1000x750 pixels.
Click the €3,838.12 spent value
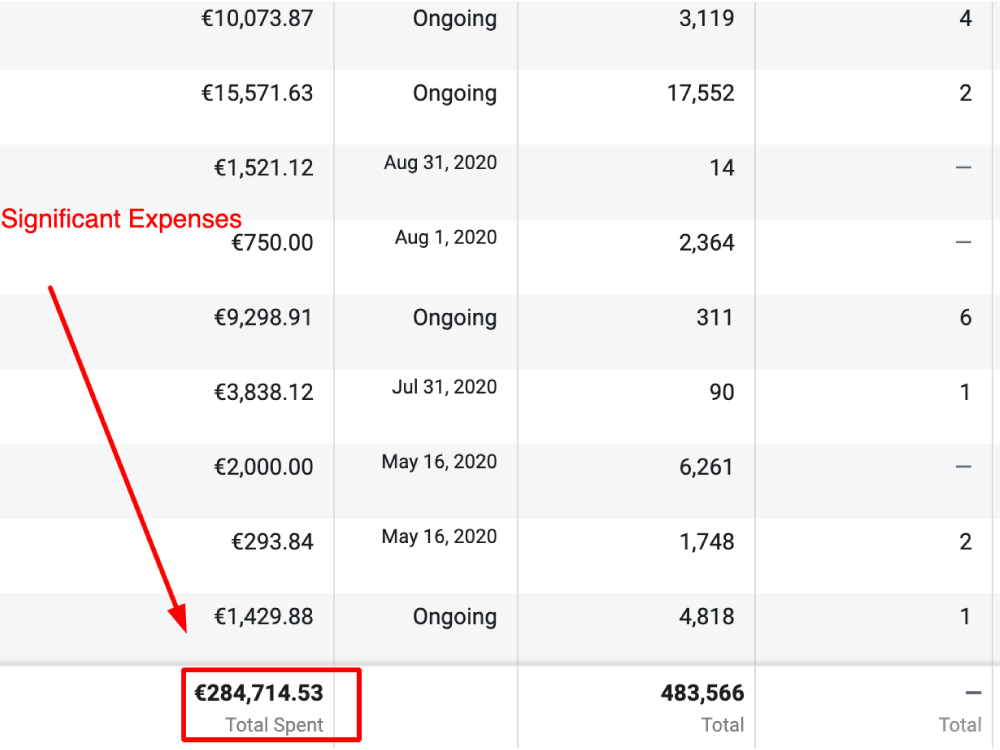[263, 393]
